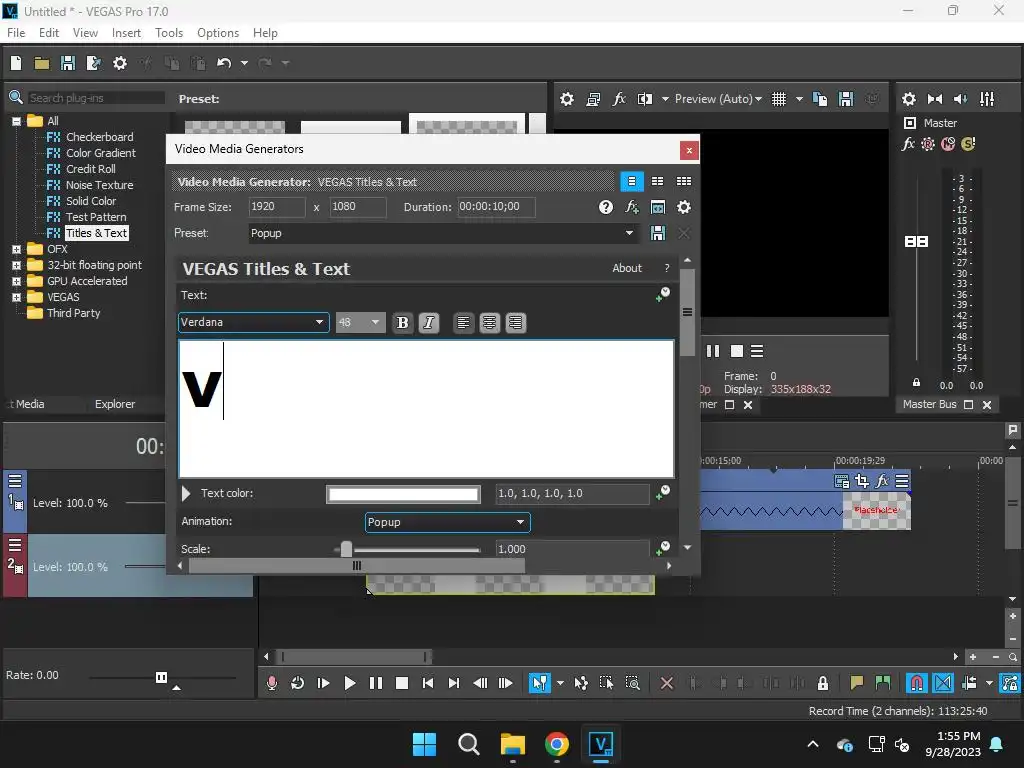This screenshot has width=1024, height=768.
Task: Select Solid Color generator in the tree
Action: pos(91,201)
